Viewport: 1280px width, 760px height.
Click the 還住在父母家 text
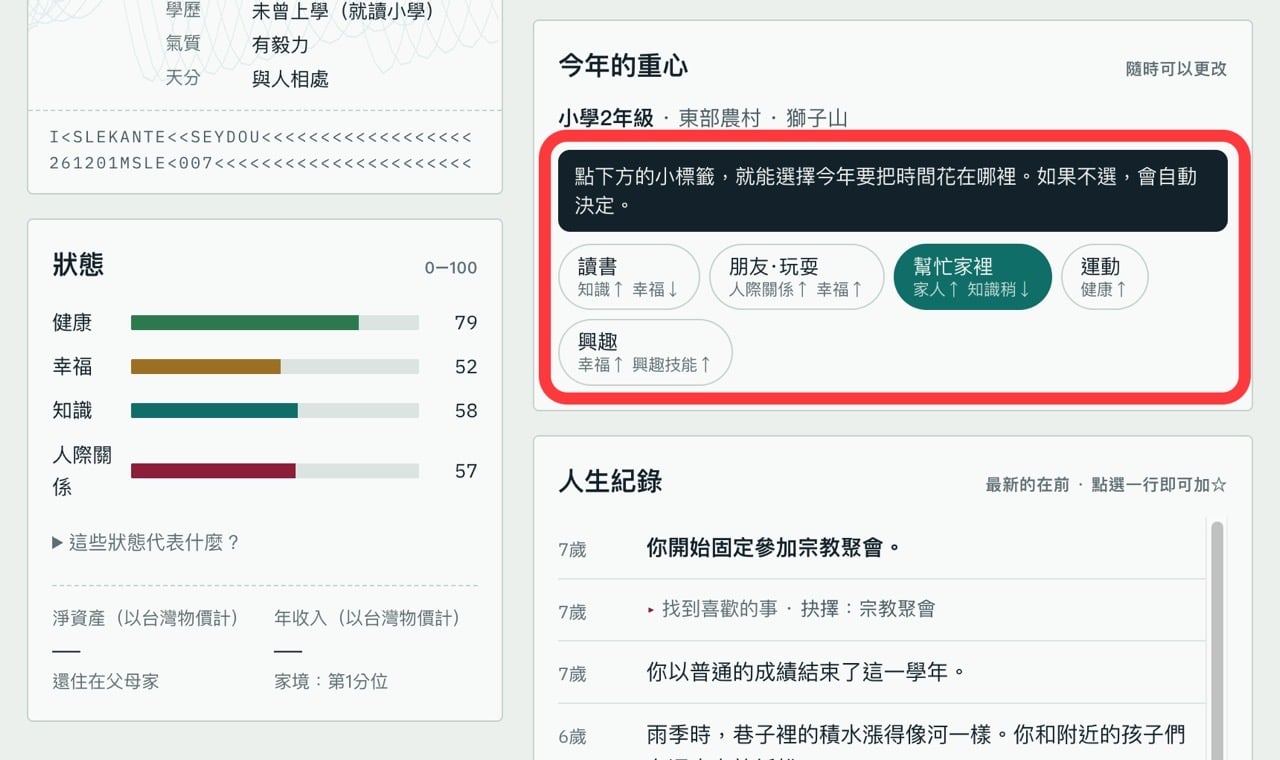105,682
